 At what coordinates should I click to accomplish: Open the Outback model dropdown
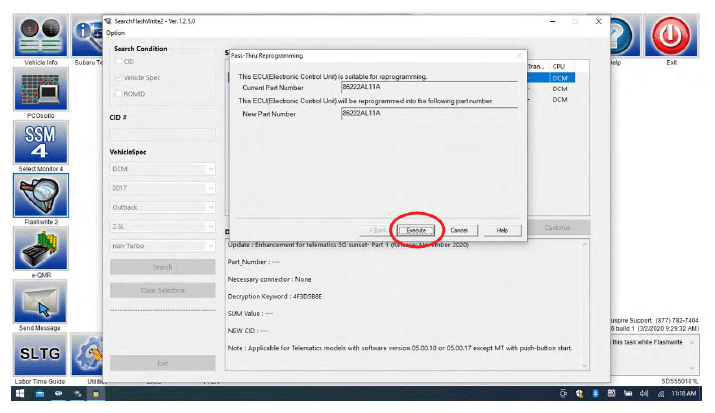click(x=162, y=207)
